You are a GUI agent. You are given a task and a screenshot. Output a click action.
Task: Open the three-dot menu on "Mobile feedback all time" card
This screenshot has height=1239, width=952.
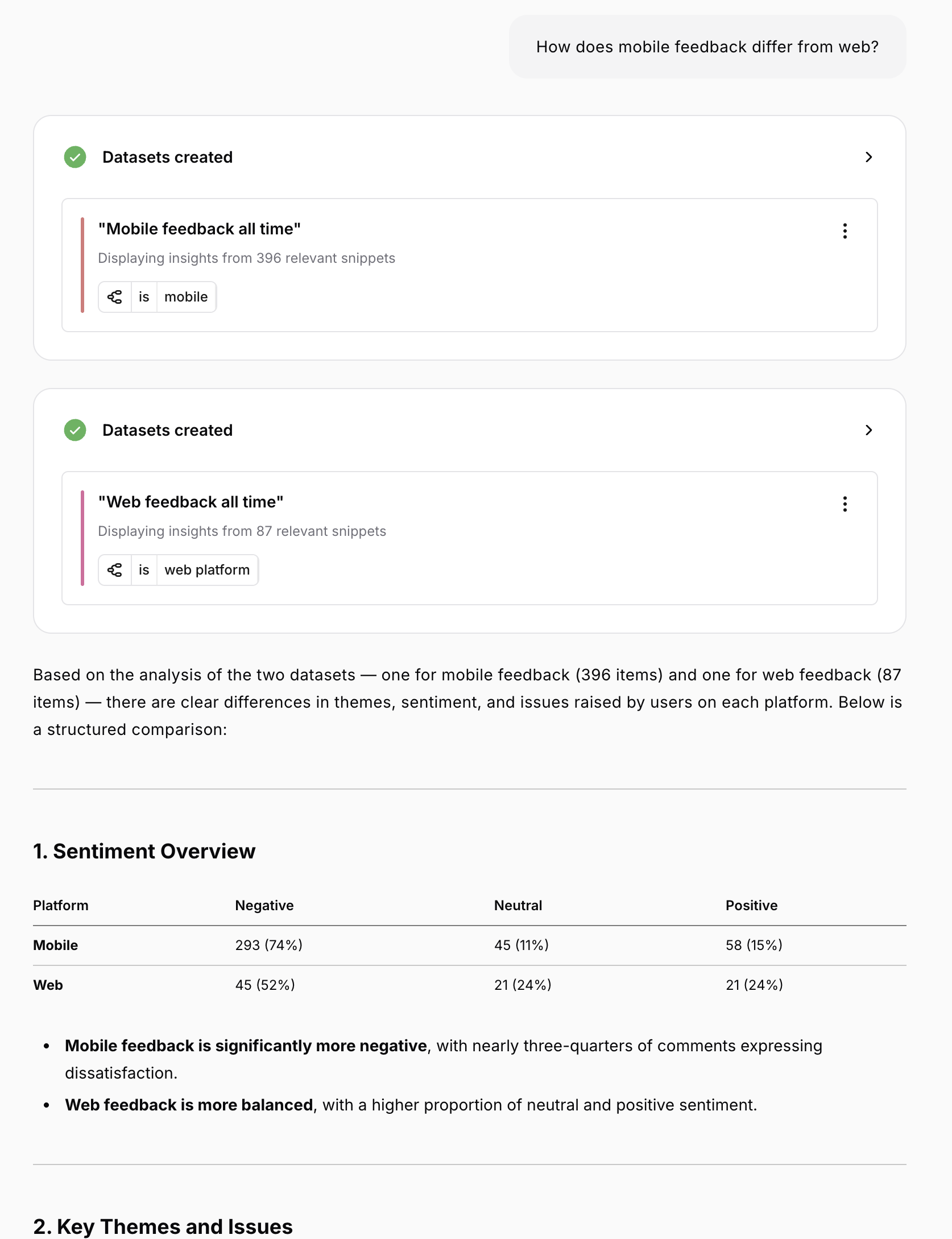tap(845, 231)
